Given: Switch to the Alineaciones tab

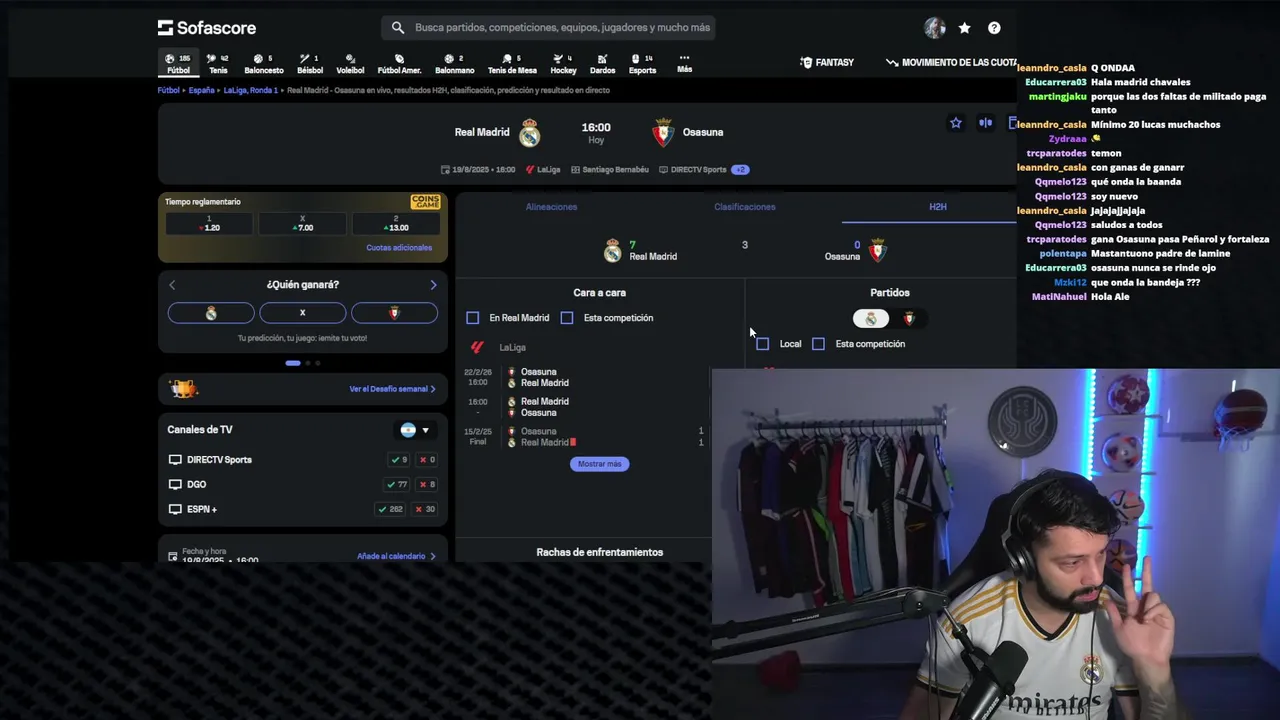Looking at the screenshot, I should 551,207.
